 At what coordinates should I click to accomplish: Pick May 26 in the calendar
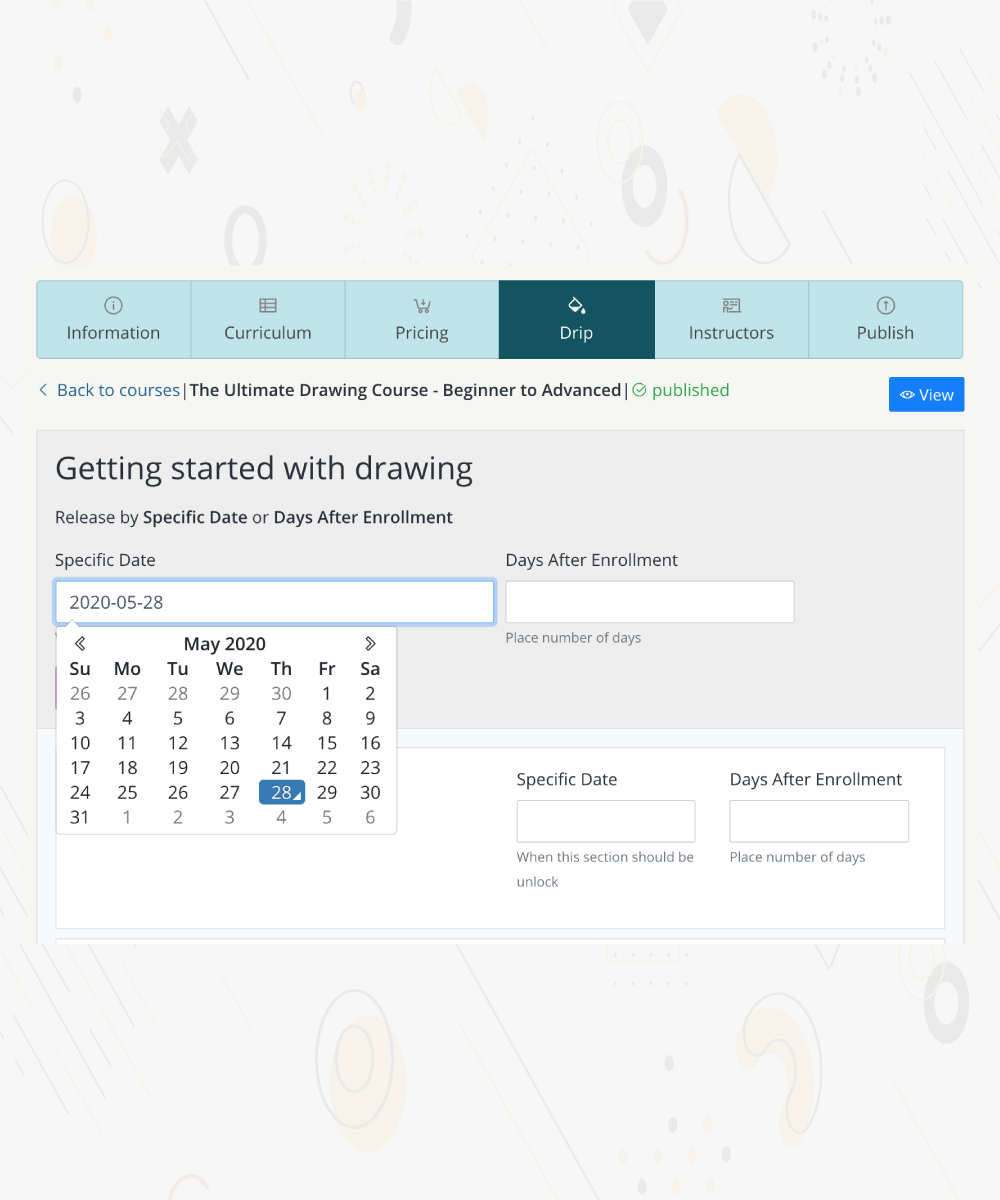tap(178, 793)
